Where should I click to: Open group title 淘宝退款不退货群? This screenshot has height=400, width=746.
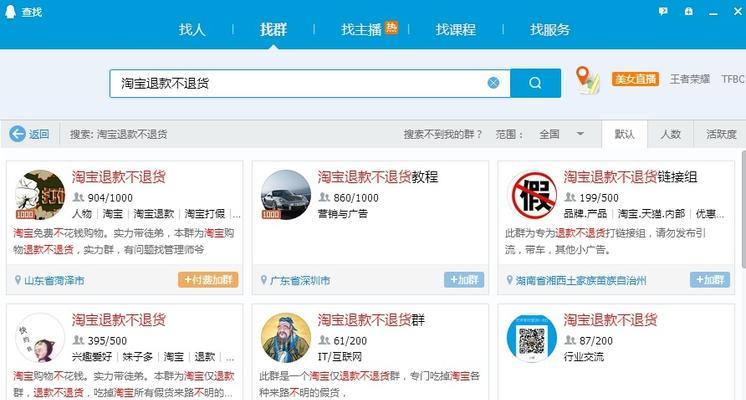click(x=371, y=320)
